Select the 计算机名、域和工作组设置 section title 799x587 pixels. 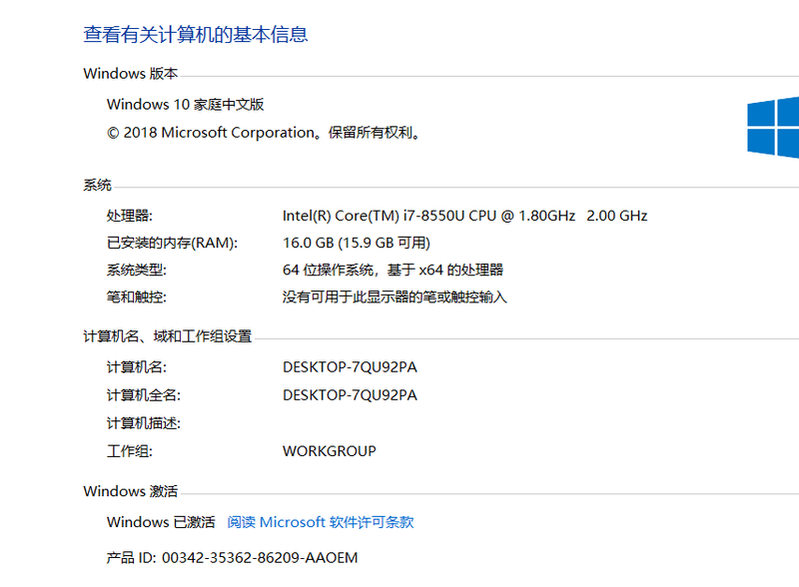click(x=168, y=336)
